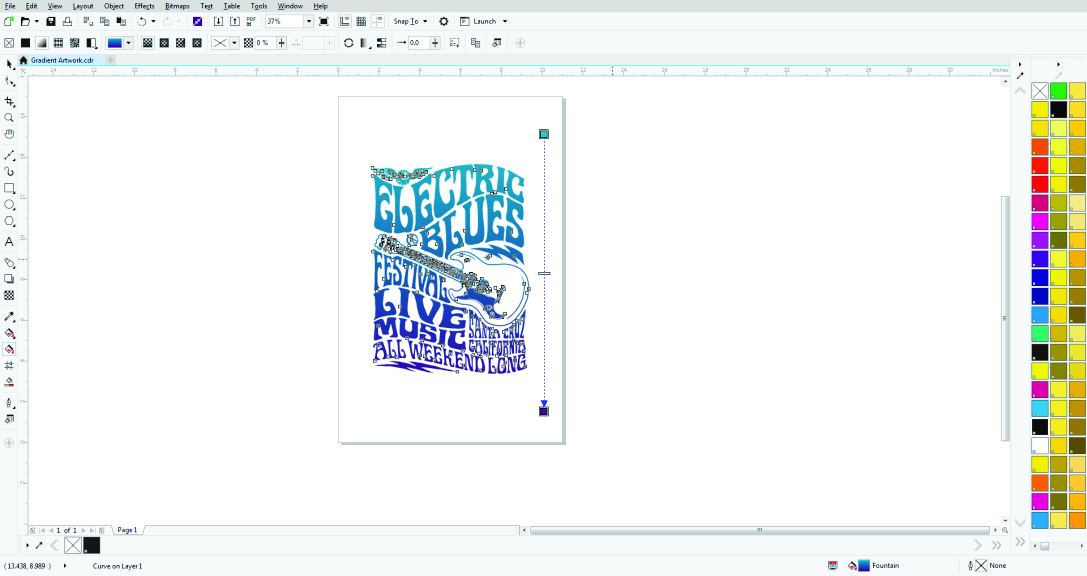Click the Export icon
1087x576 pixels.
235,21
